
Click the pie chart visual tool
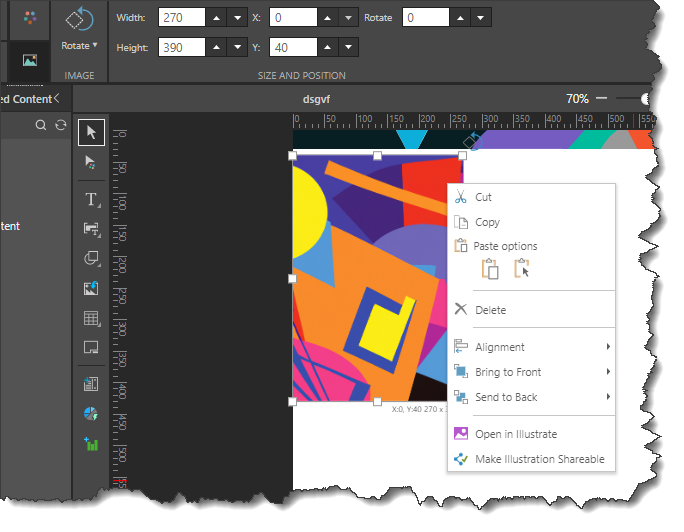[91, 413]
